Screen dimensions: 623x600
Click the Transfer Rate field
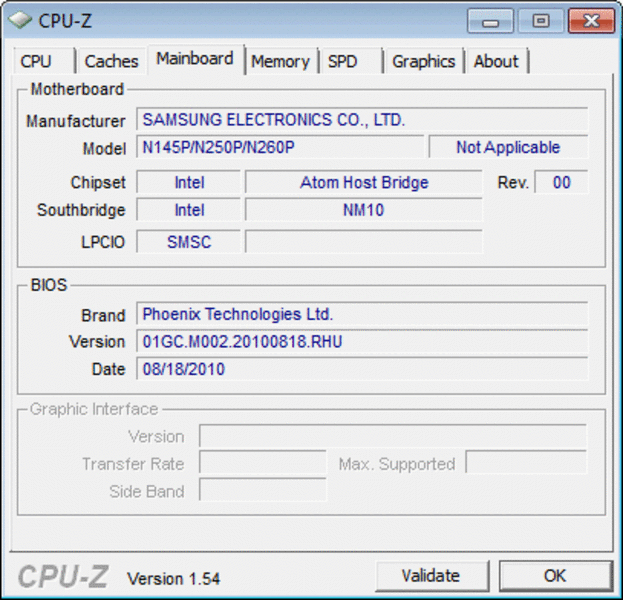click(x=263, y=463)
